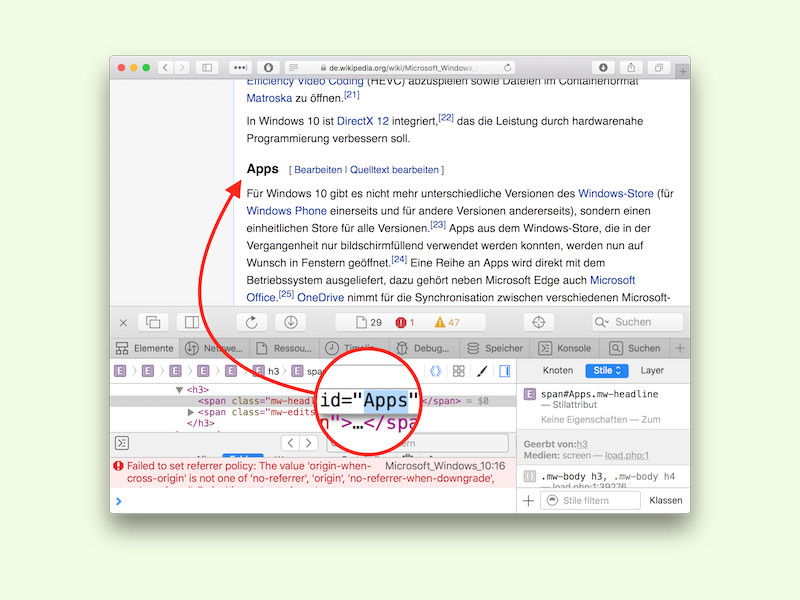Switch to Konsole tab

pos(565,348)
